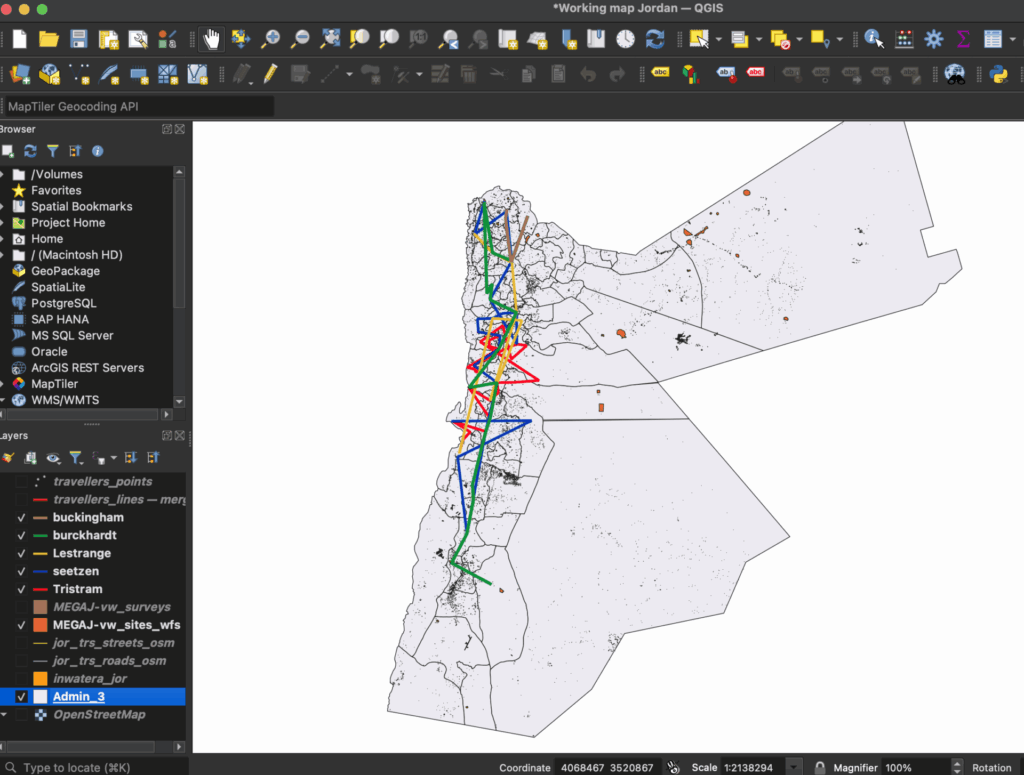Viewport: 1024px width, 775px height.
Task: Click the Zoom Out magnifier tool
Action: [300, 39]
